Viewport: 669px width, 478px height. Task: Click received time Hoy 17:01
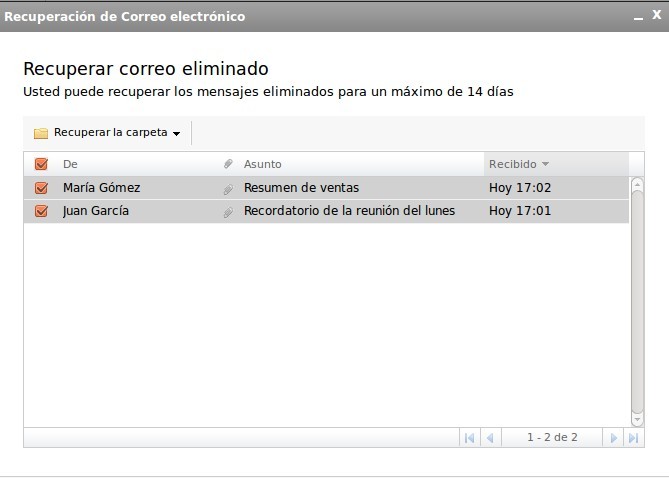520,211
